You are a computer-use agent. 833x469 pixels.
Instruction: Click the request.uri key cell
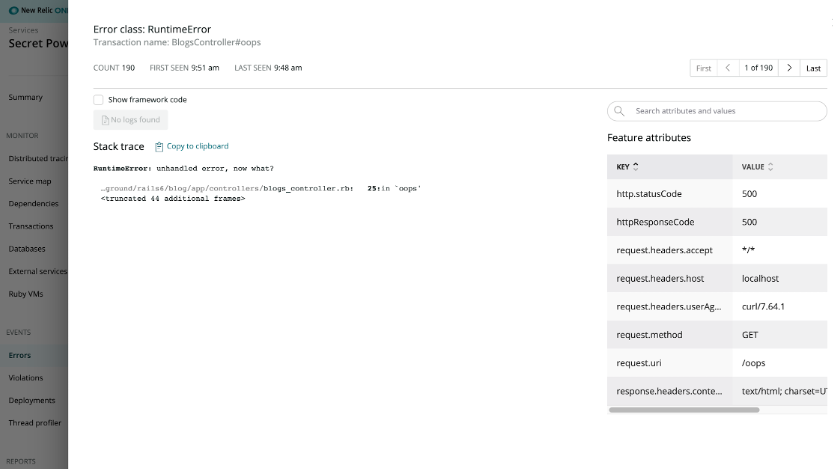point(669,363)
